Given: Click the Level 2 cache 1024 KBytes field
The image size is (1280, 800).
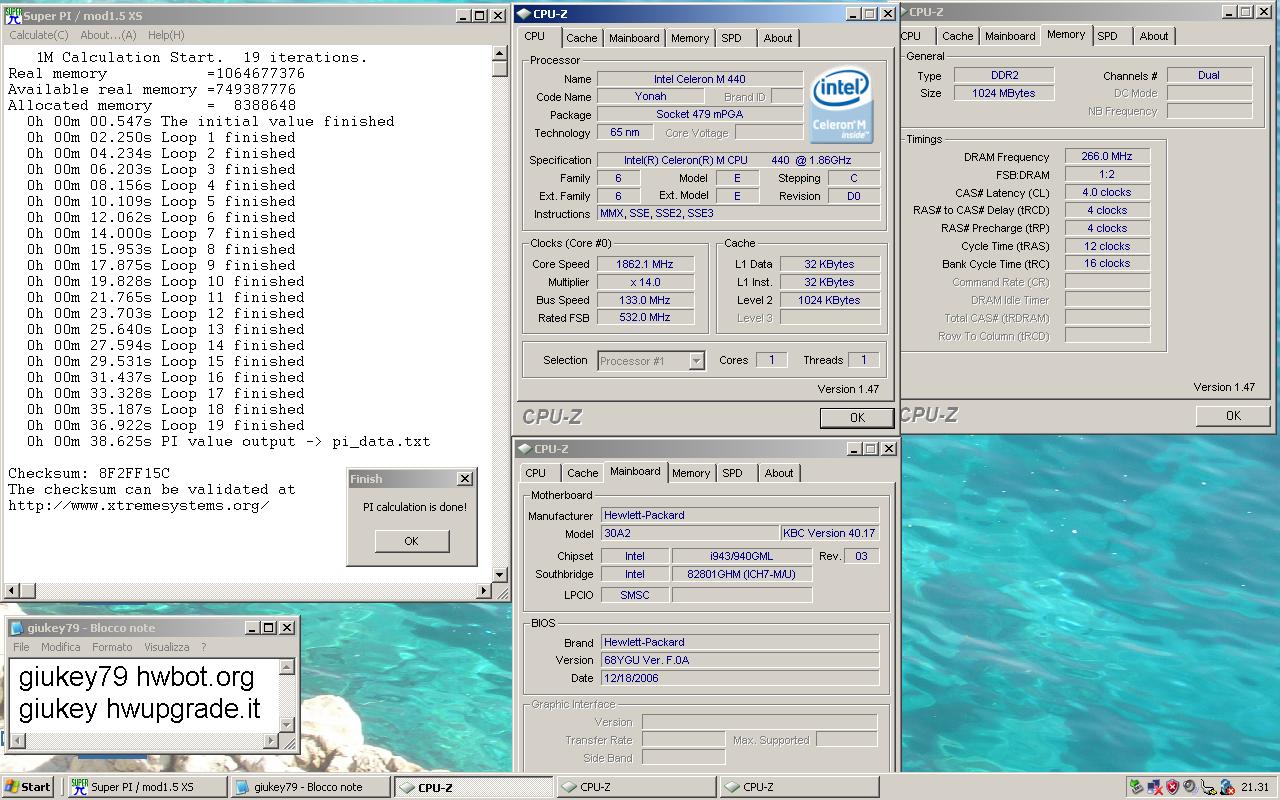Looking at the screenshot, I should [x=830, y=300].
